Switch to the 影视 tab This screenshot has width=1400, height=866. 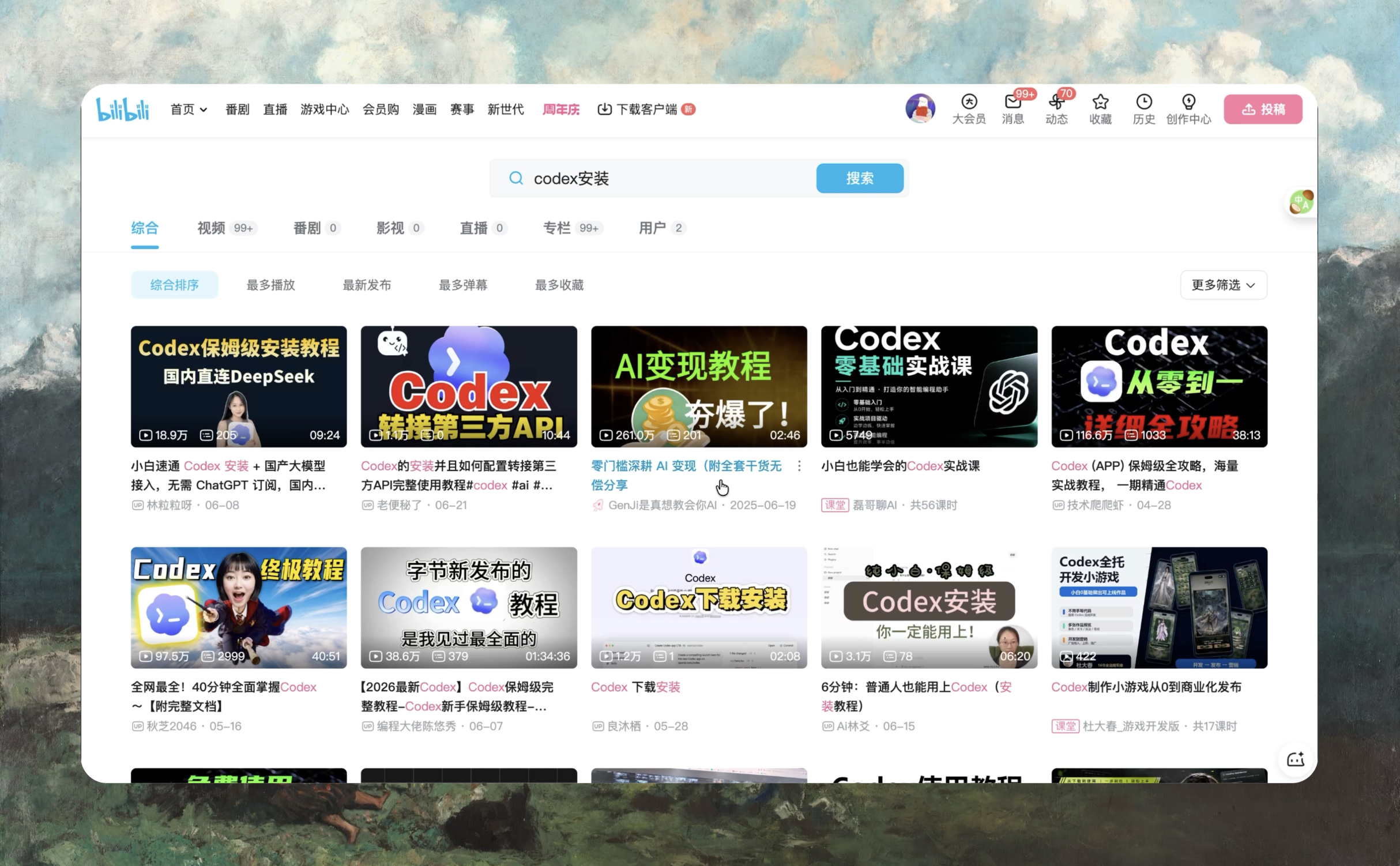pyautogui.click(x=400, y=228)
